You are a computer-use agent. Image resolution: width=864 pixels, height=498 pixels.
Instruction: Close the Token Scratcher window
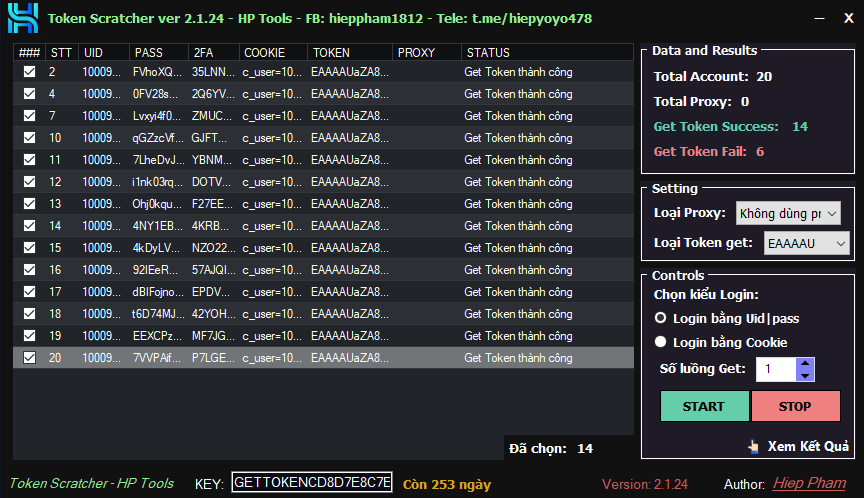point(847,18)
